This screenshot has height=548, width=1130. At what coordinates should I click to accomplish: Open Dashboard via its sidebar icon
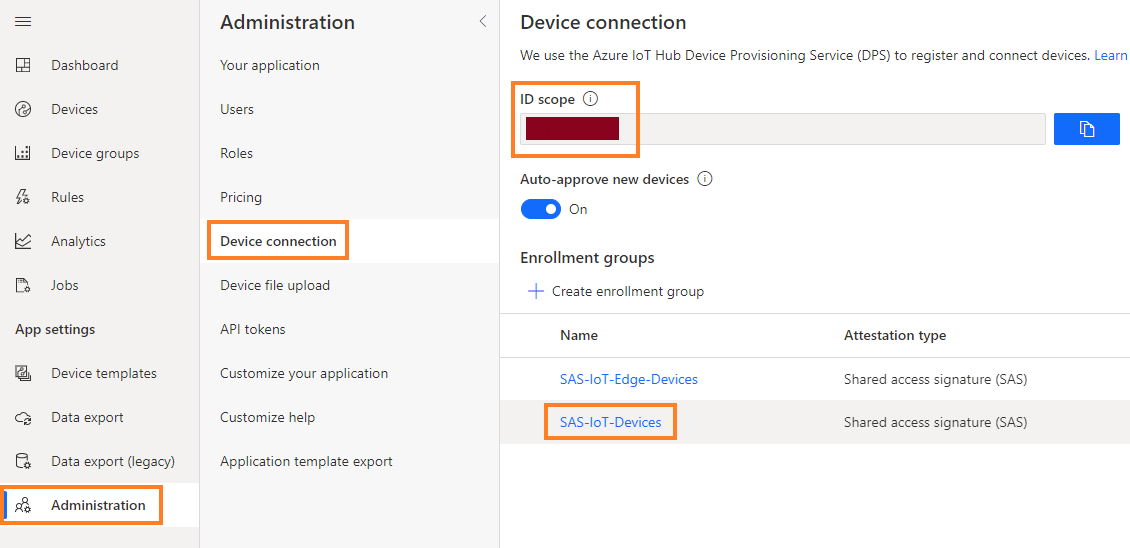point(23,66)
